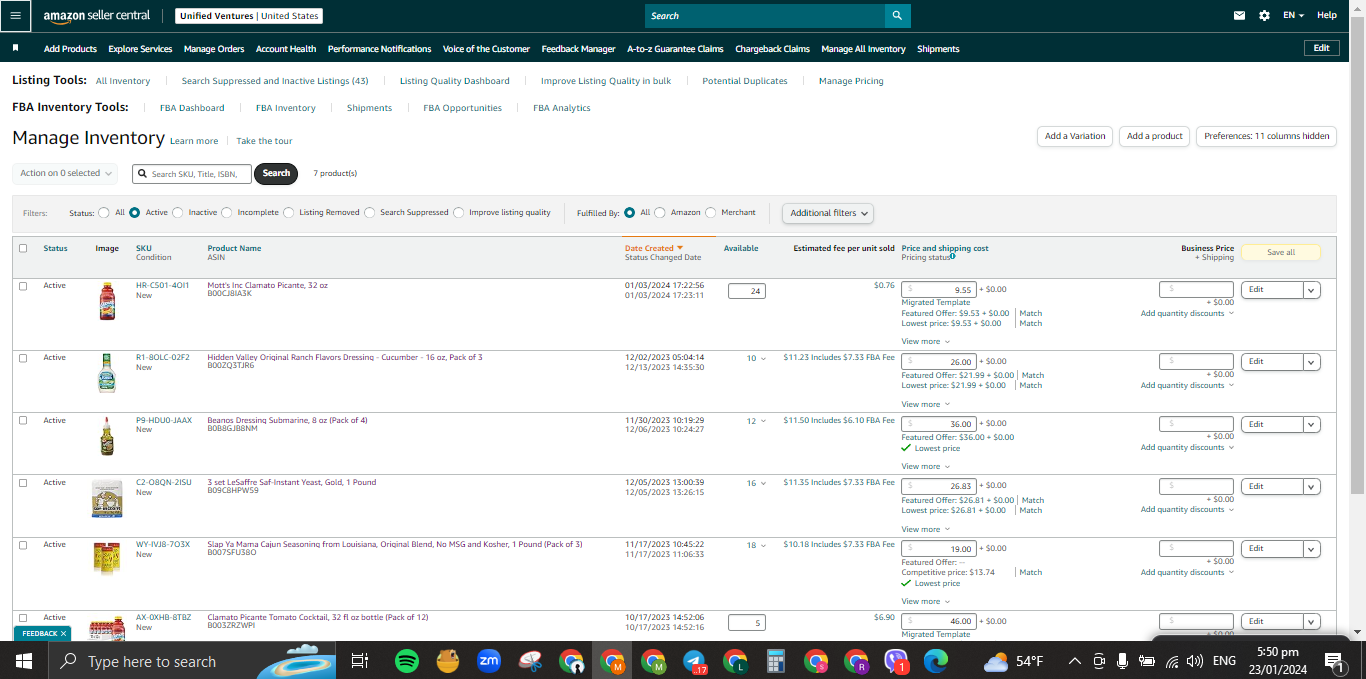Click the Wi-Fi network tray icon
Screen dimensions: 1366x679
[x=1171, y=661]
